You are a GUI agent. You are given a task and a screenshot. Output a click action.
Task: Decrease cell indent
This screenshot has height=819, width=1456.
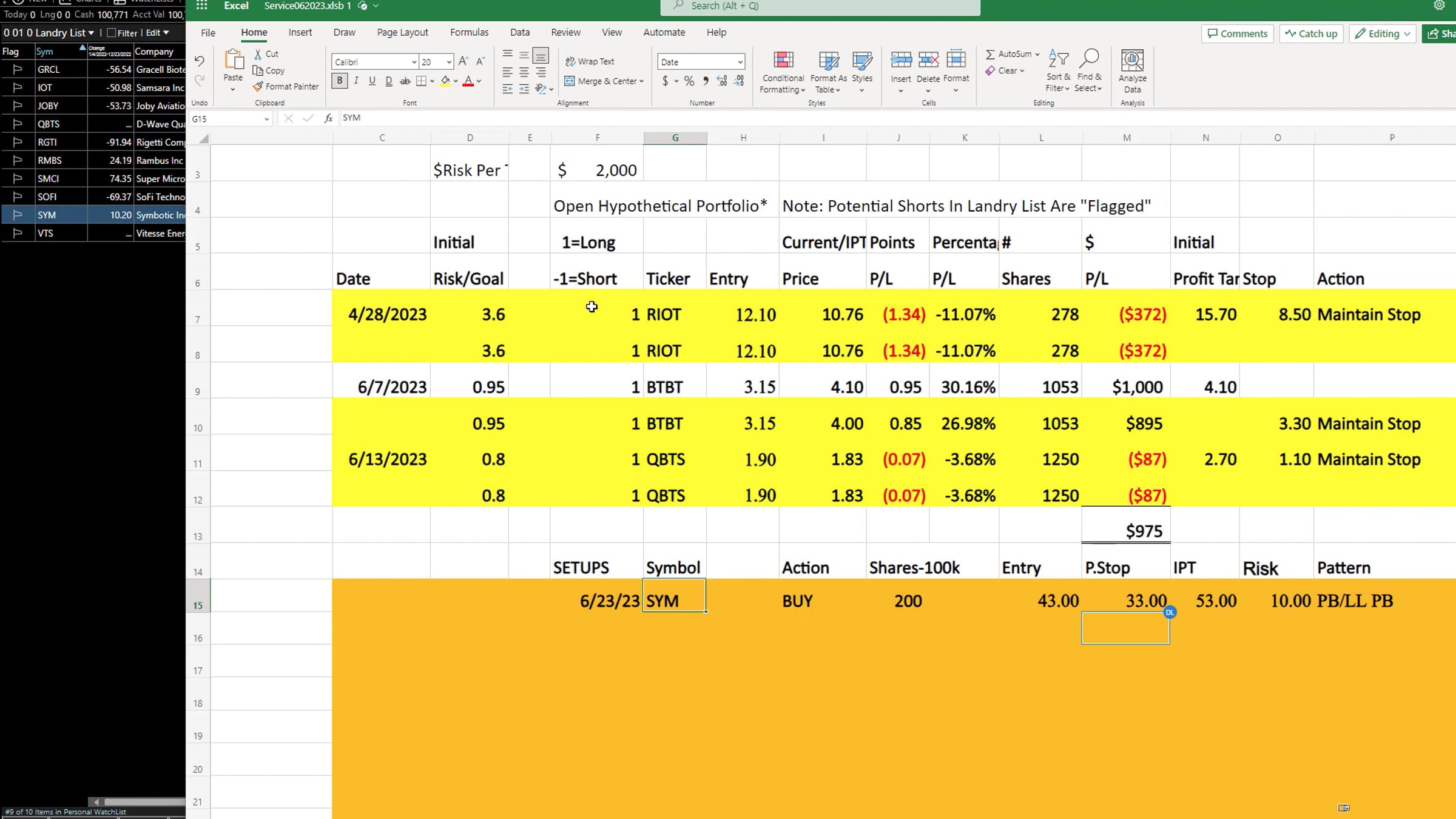tap(507, 89)
